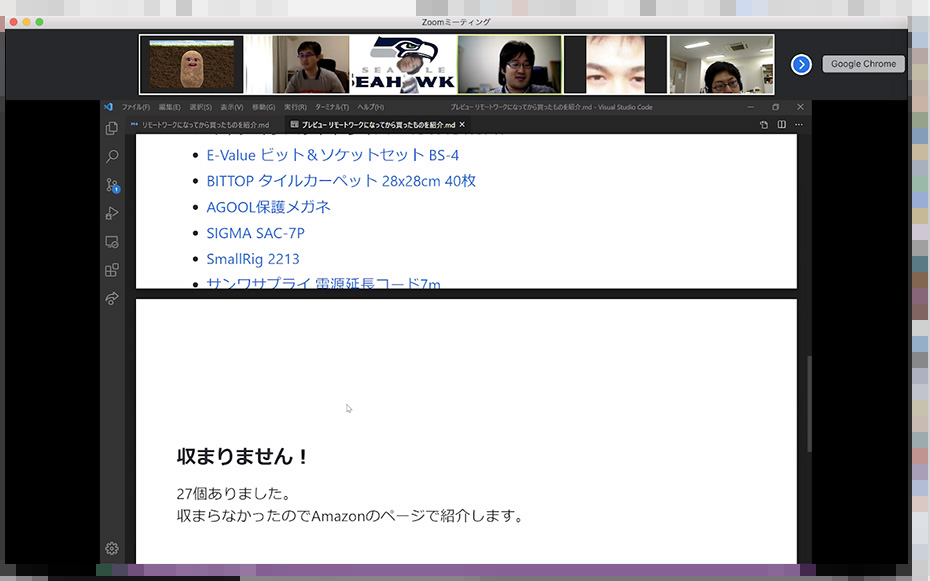Open the ヘルプ(H) menu

point(371,107)
